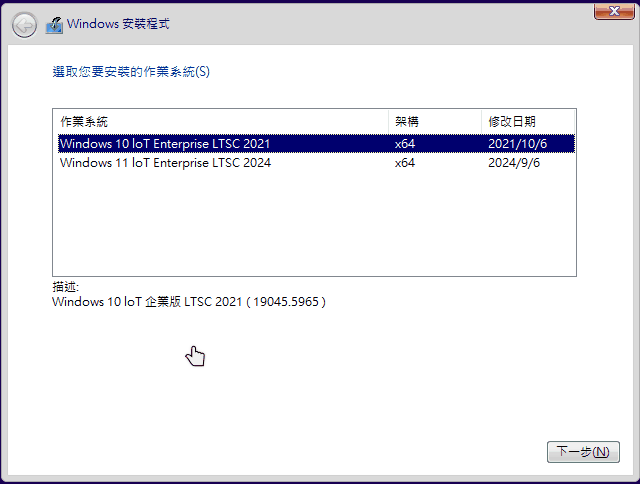
Task: Click the 選取您要安裝的作業系統(S) label
Action: (131, 72)
